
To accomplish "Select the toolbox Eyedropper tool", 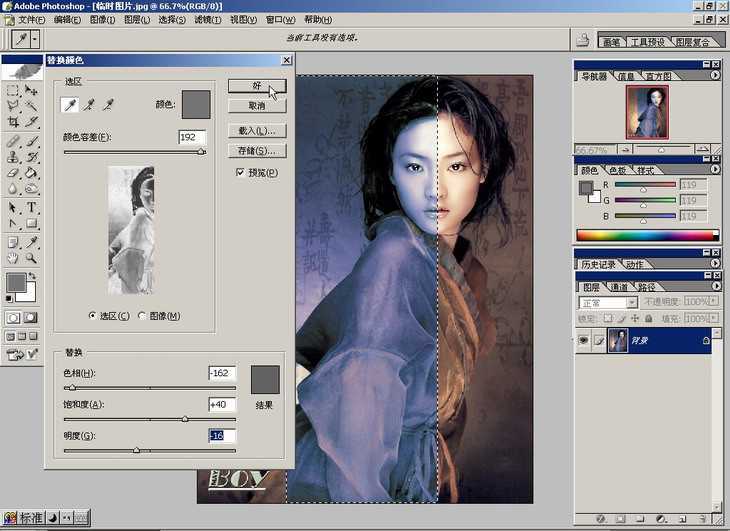I will [31, 242].
